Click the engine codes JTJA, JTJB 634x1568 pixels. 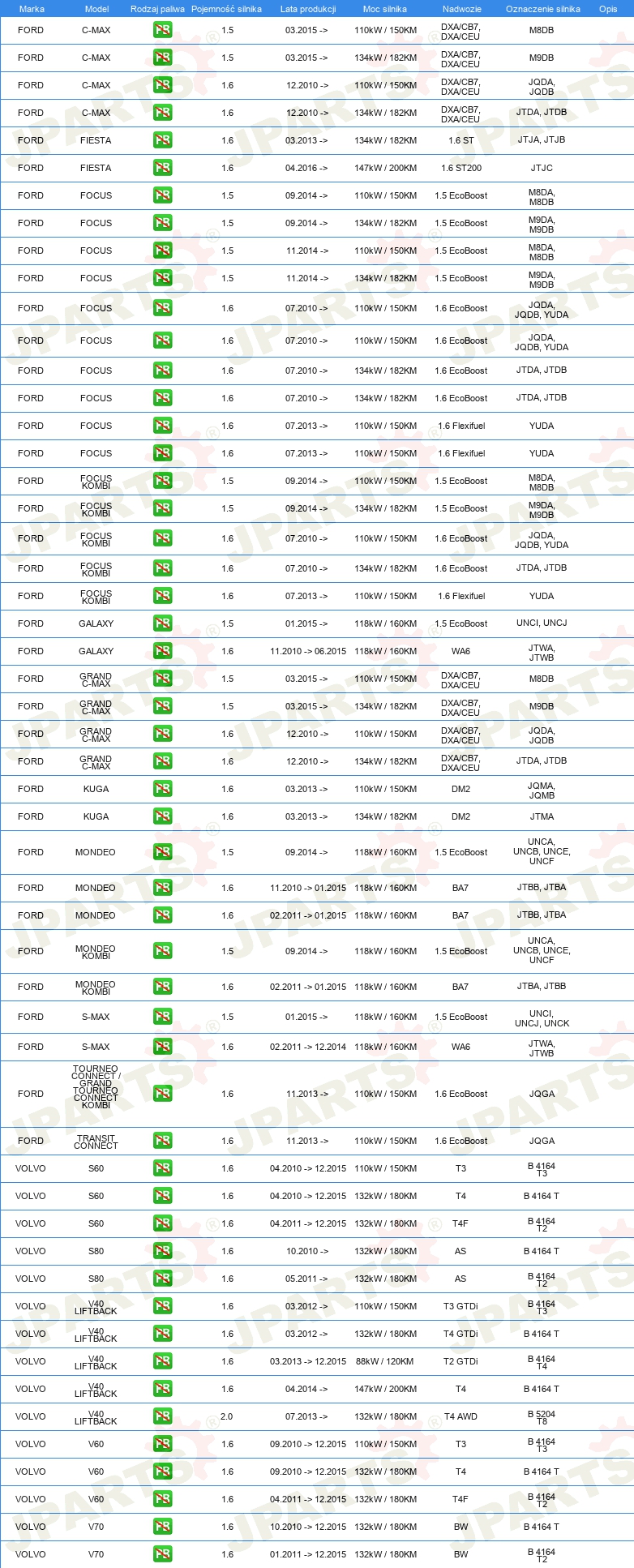tap(542, 139)
